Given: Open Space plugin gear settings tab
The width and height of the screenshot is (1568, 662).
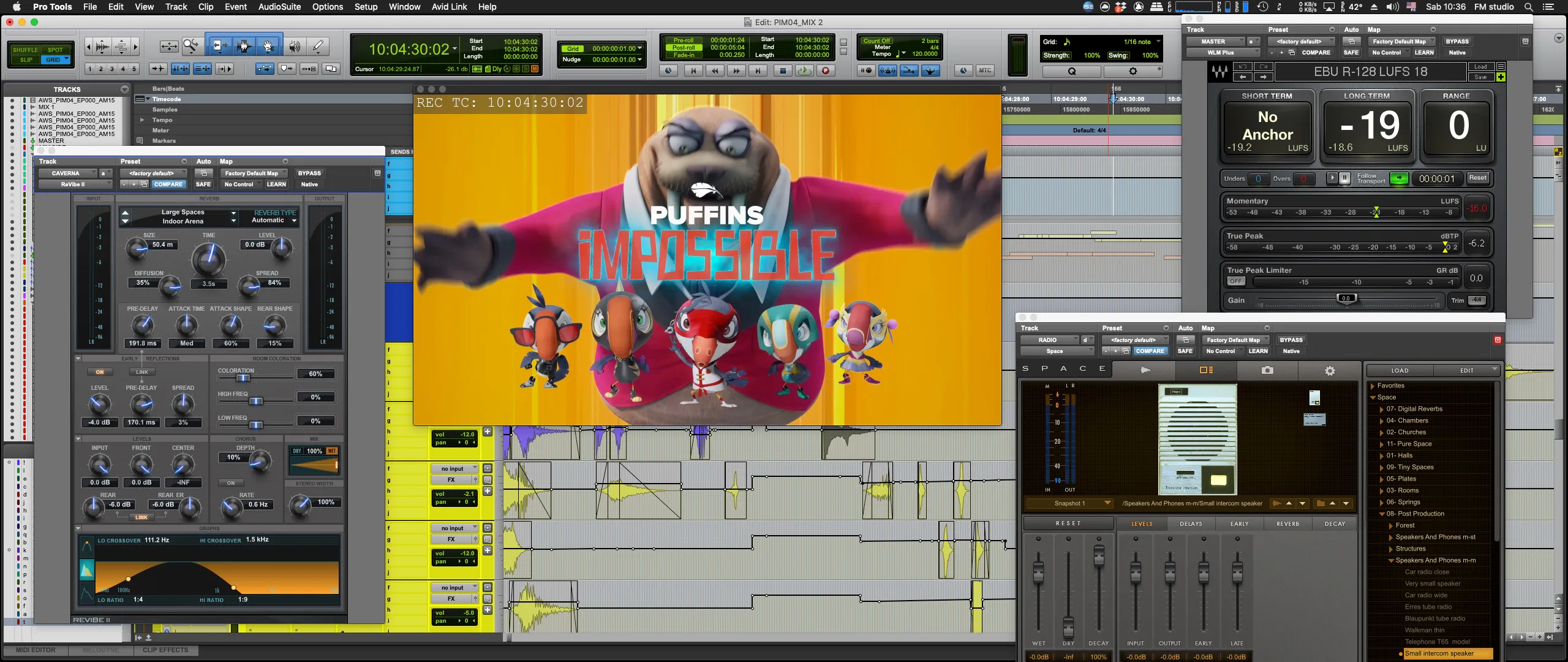Looking at the screenshot, I should click(1330, 370).
